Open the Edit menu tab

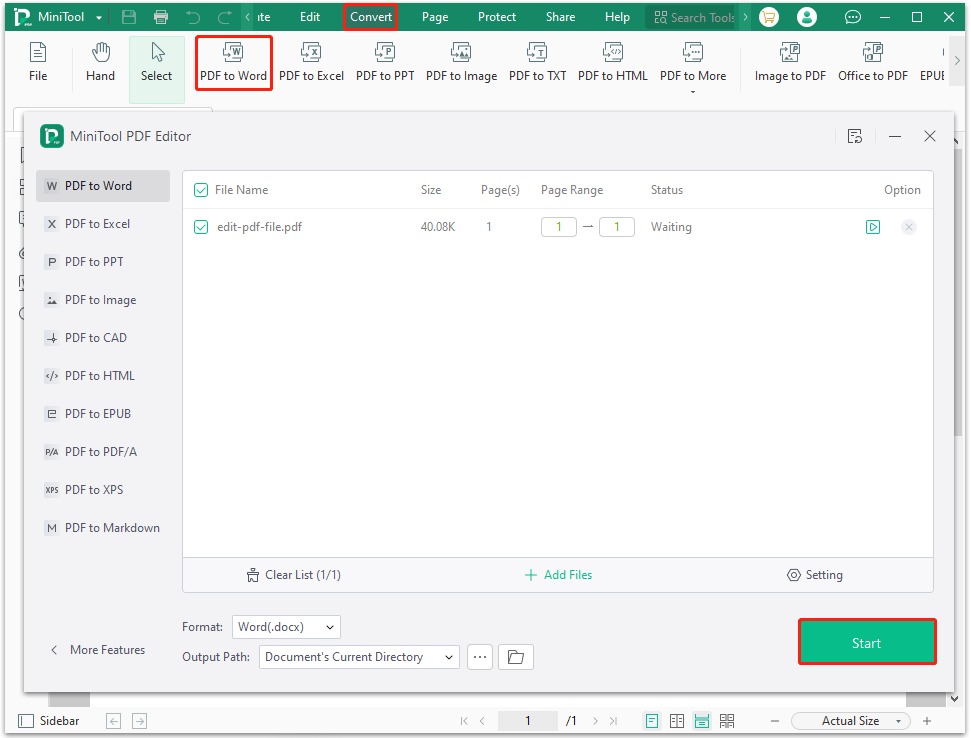pyautogui.click(x=310, y=17)
